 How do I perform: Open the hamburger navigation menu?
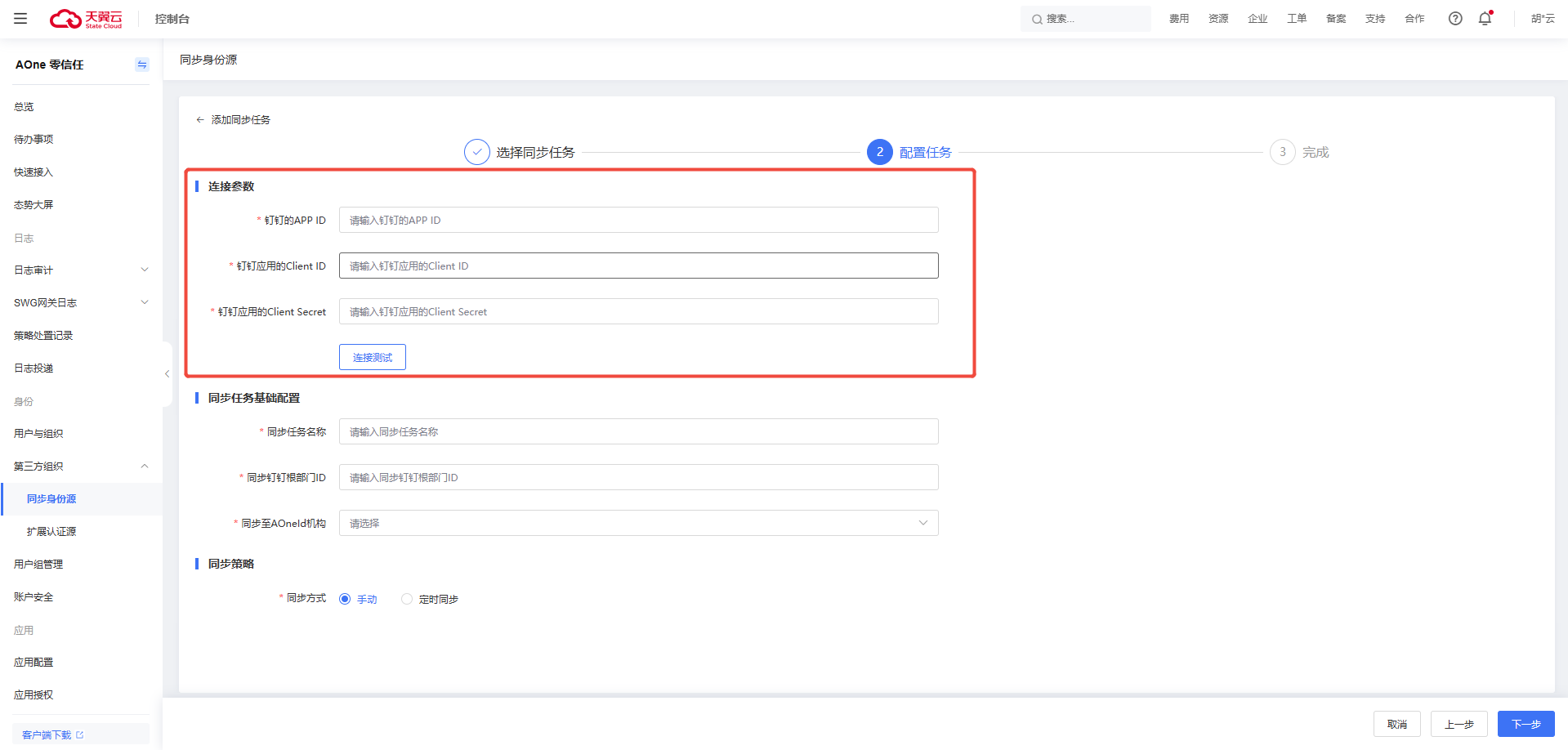click(20, 19)
